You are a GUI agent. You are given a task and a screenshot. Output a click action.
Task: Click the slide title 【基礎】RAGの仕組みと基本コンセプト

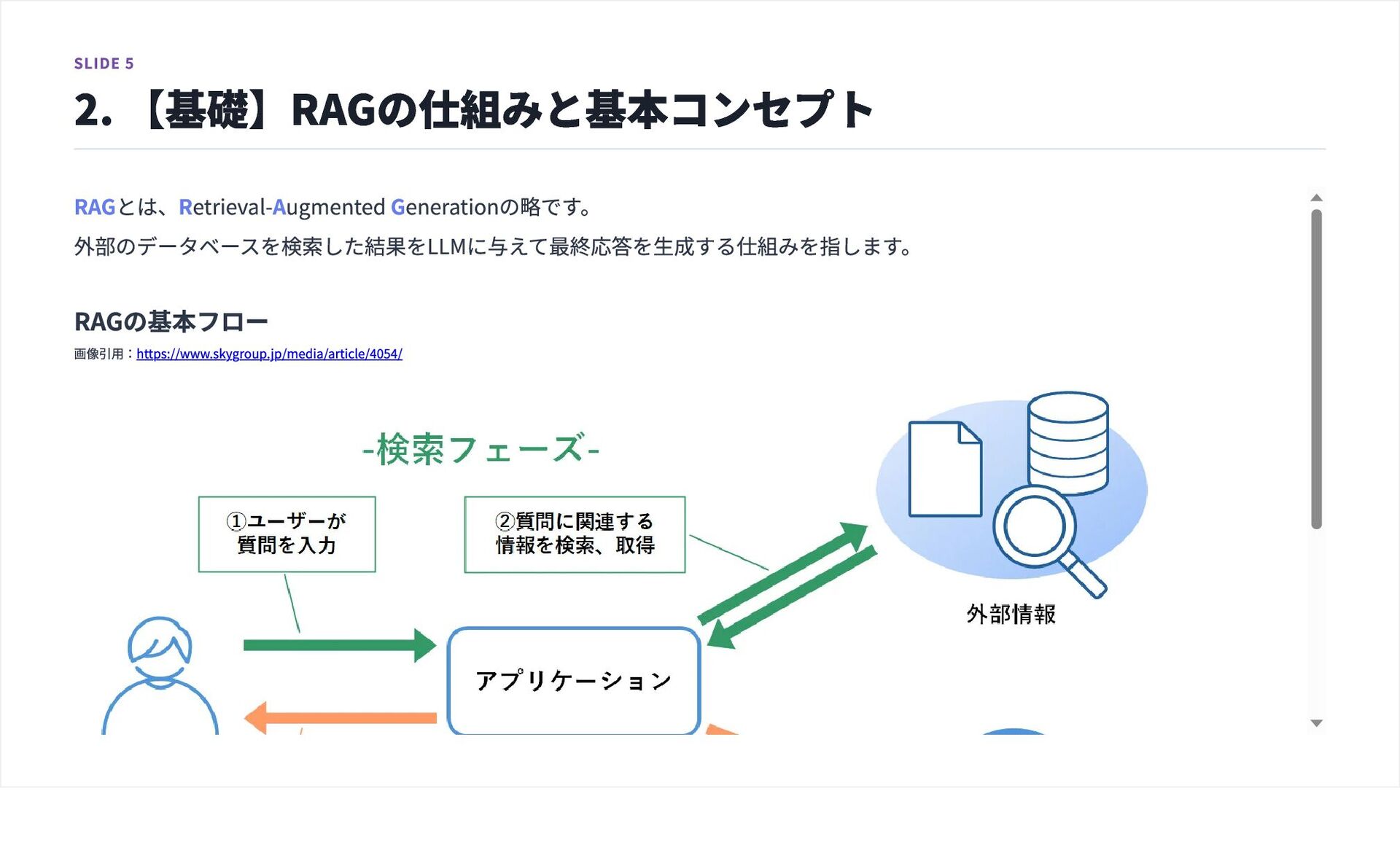click(x=474, y=110)
